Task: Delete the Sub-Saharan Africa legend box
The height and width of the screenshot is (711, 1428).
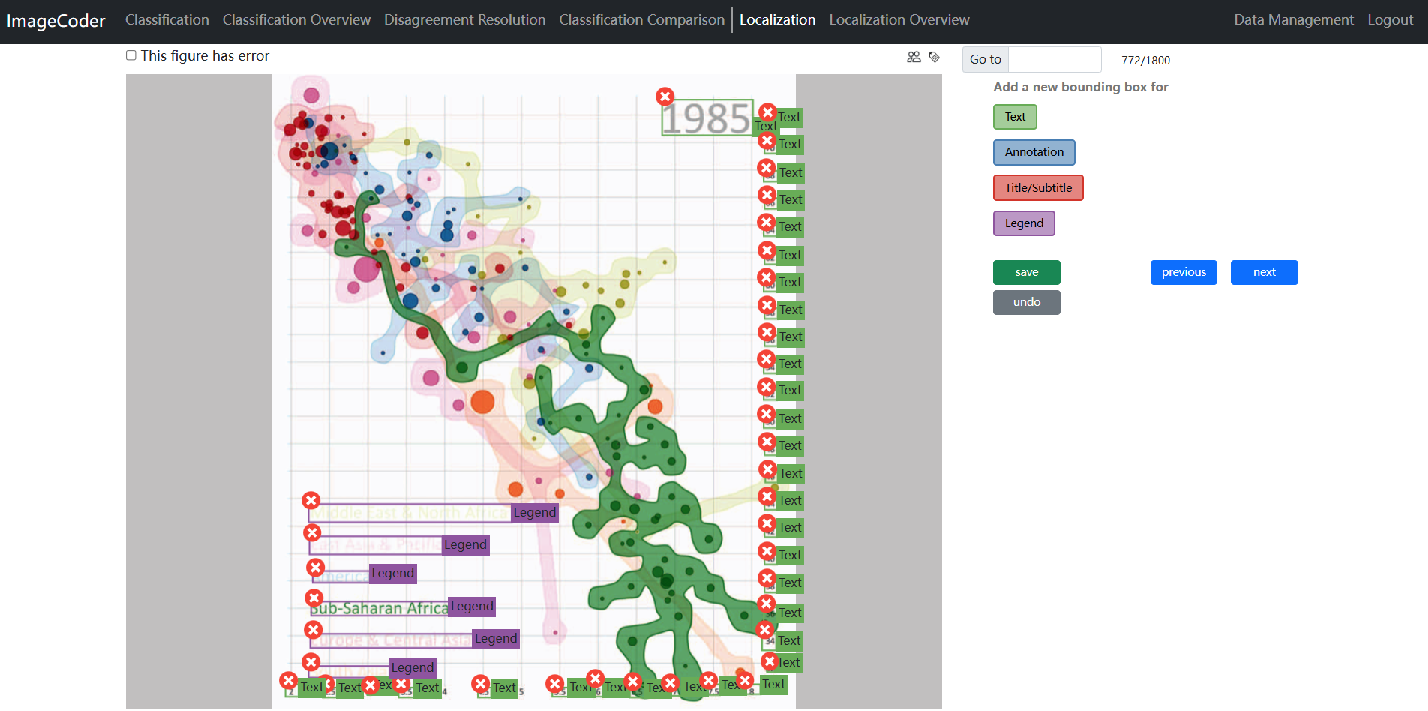Action: click(313, 598)
